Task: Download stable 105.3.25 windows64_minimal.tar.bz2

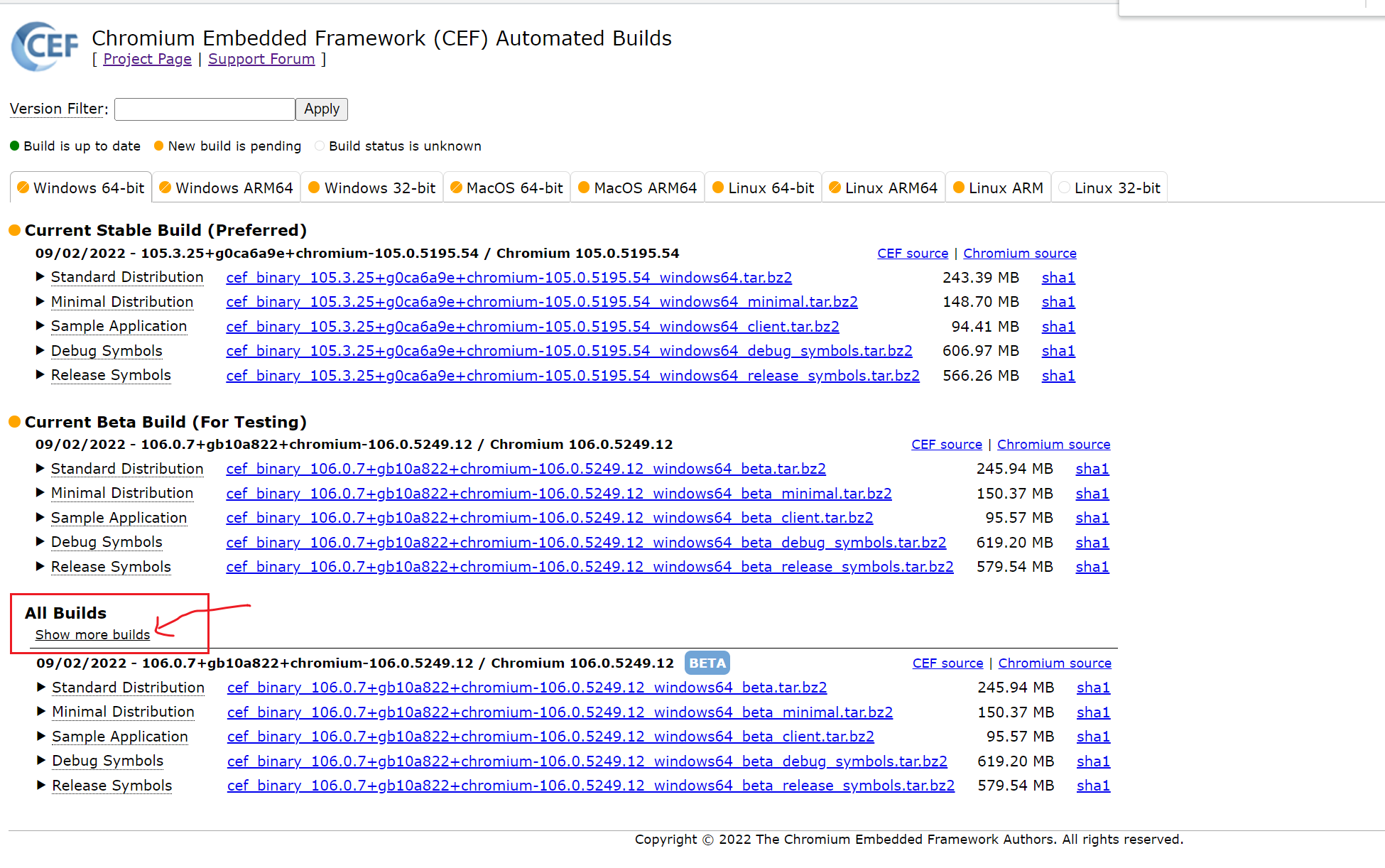Action: click(x=542, y=302)
